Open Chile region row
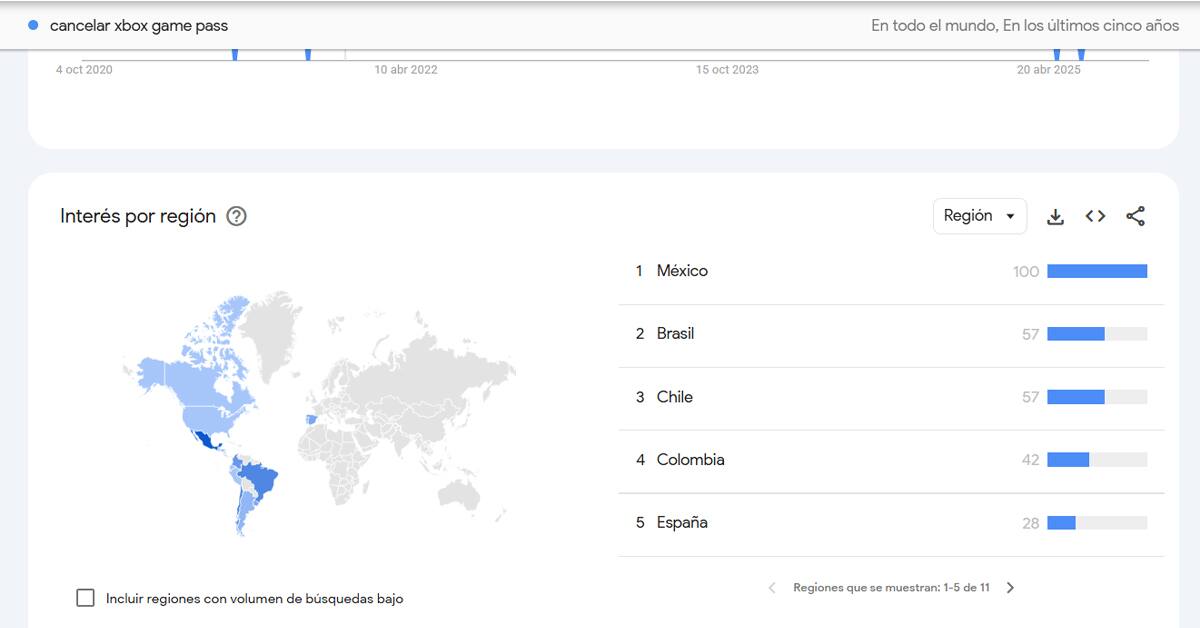 point(891,397)
